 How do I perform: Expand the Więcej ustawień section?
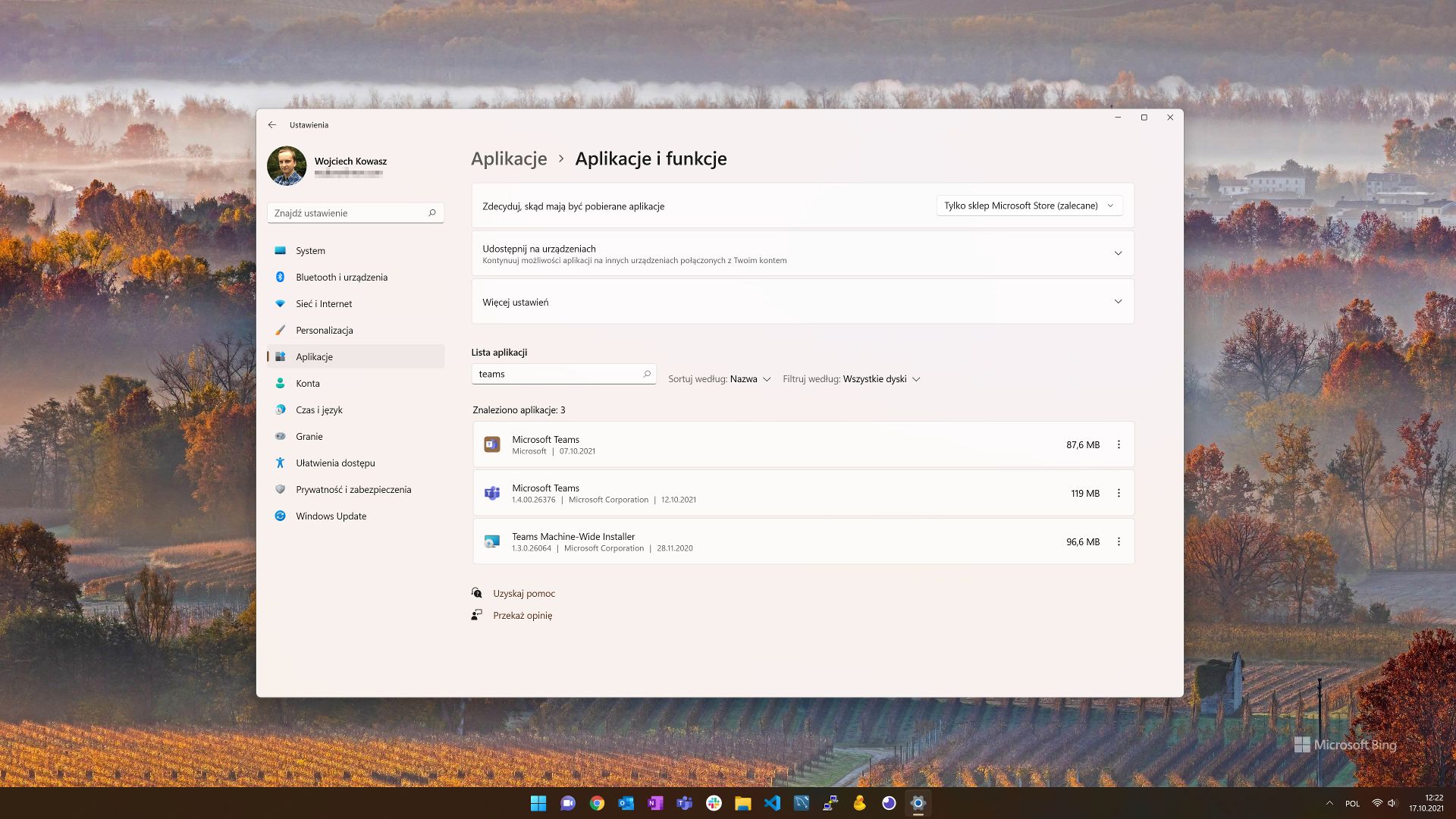[x=1118, y=301]
